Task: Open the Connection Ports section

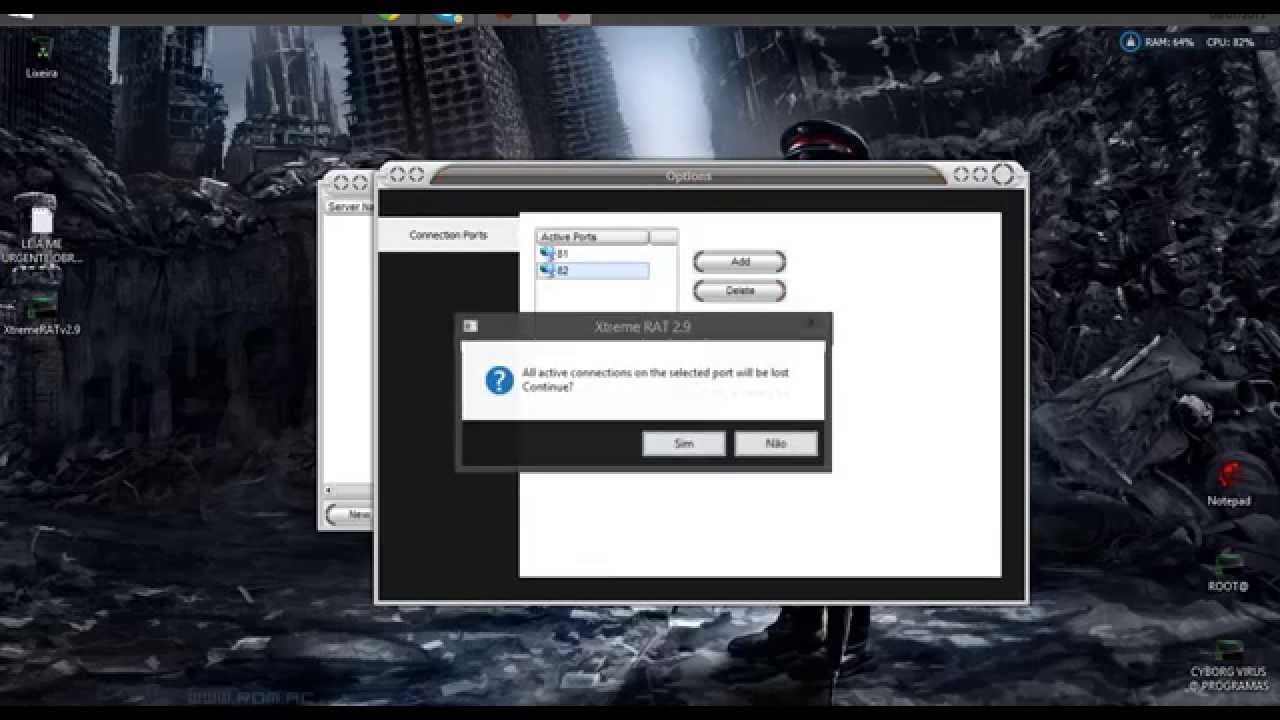Action: [448, 235]
